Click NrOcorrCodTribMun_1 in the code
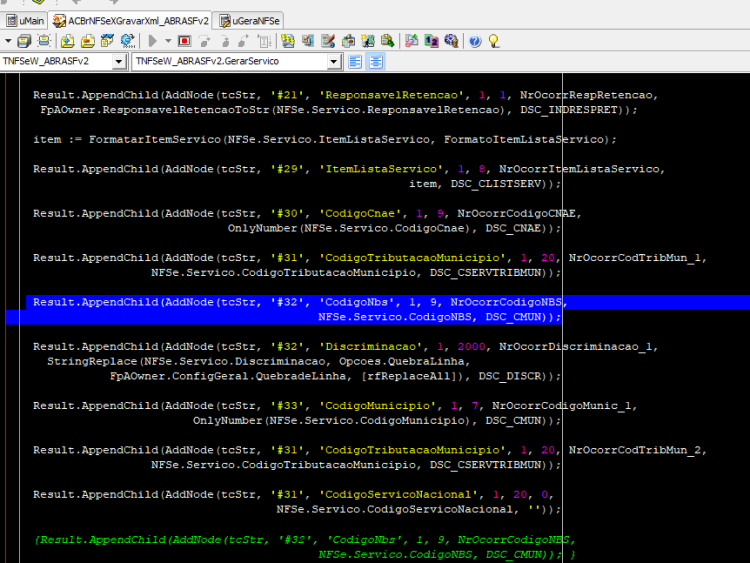 [x=634, y=258]
